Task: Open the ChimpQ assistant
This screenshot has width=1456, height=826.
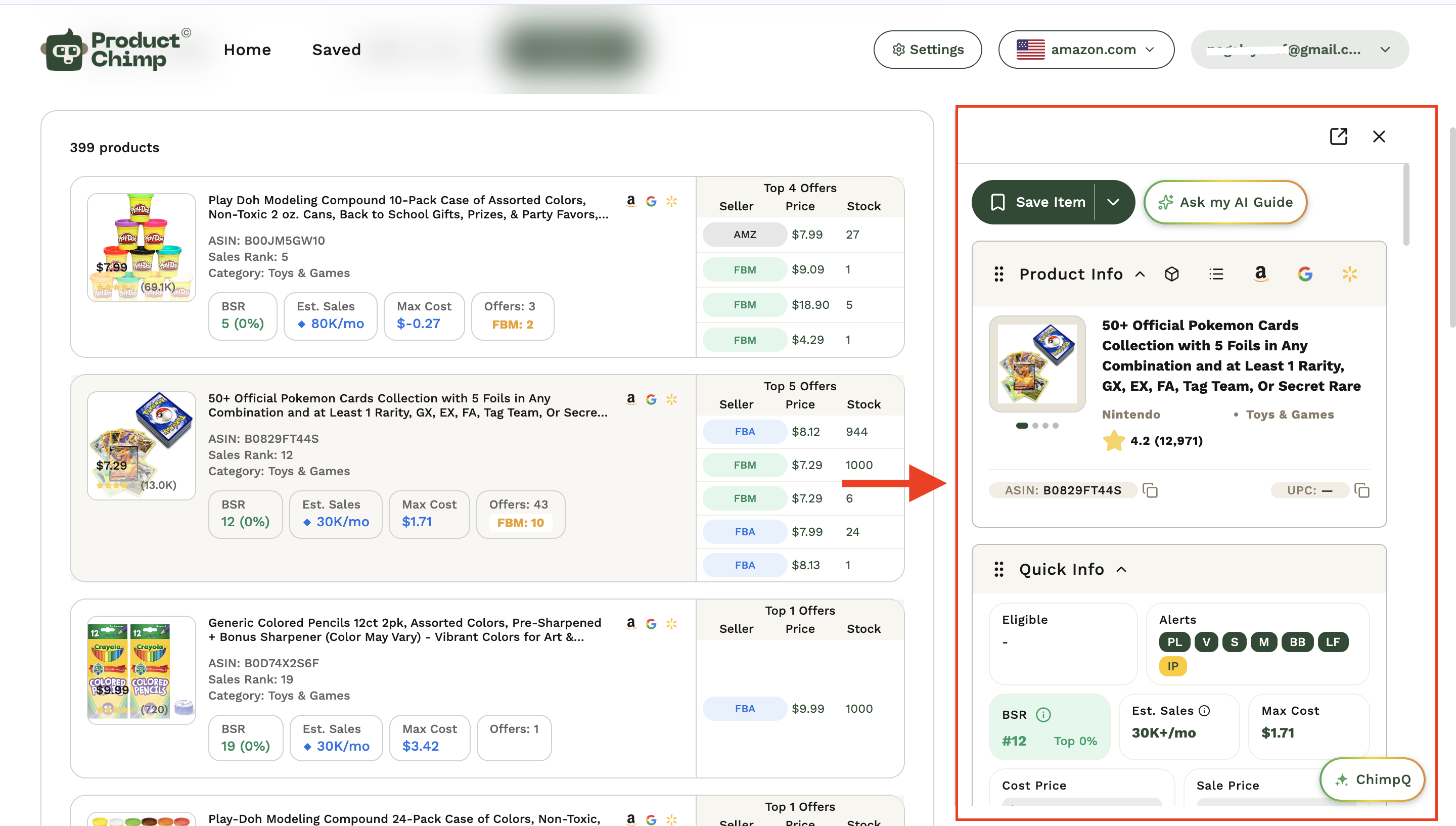Action: coord(1373,780)
